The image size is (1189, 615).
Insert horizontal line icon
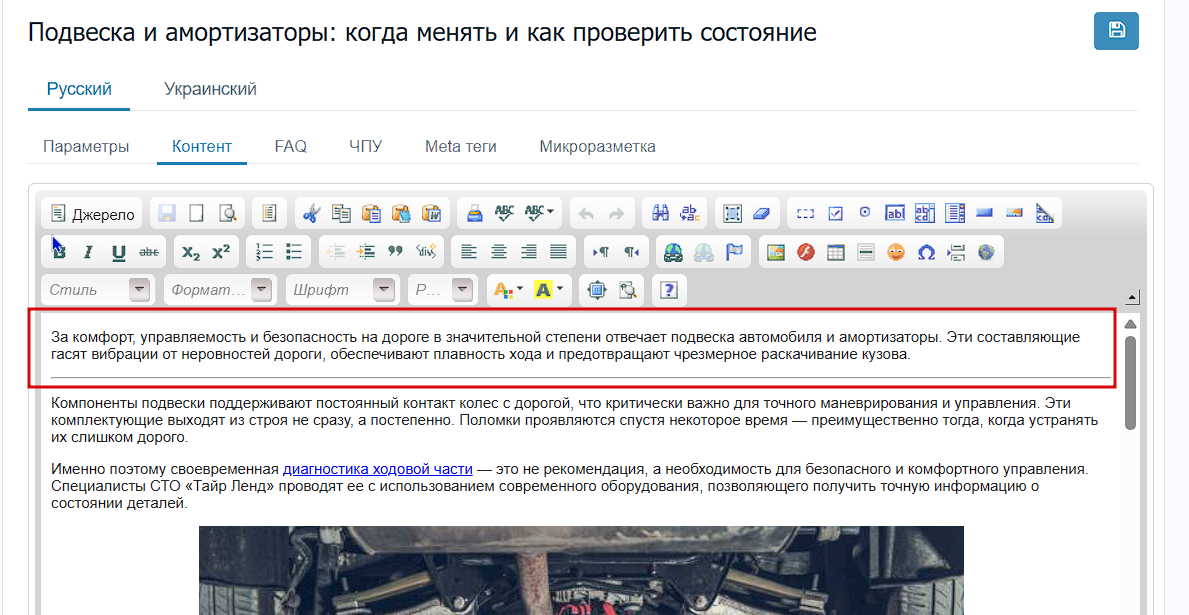[866, 252]
